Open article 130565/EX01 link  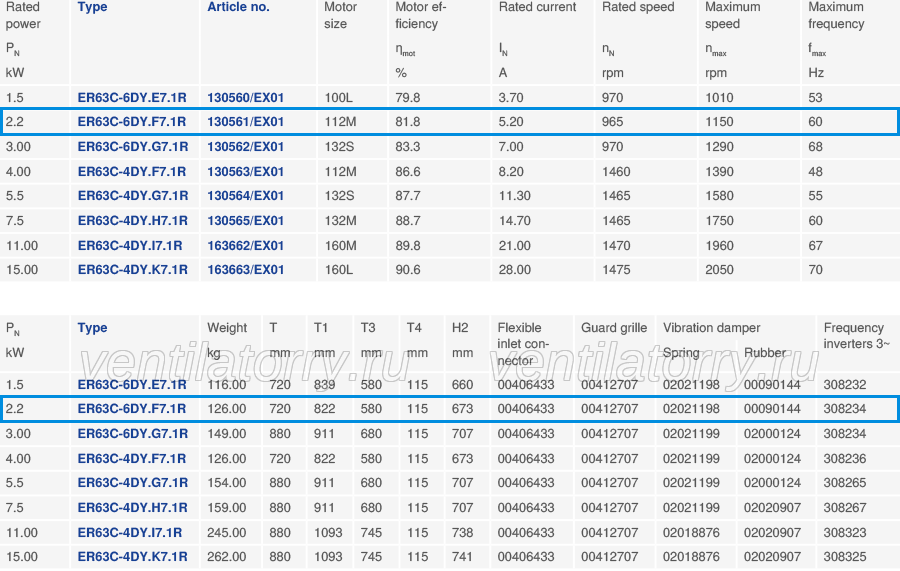(246, 221)
